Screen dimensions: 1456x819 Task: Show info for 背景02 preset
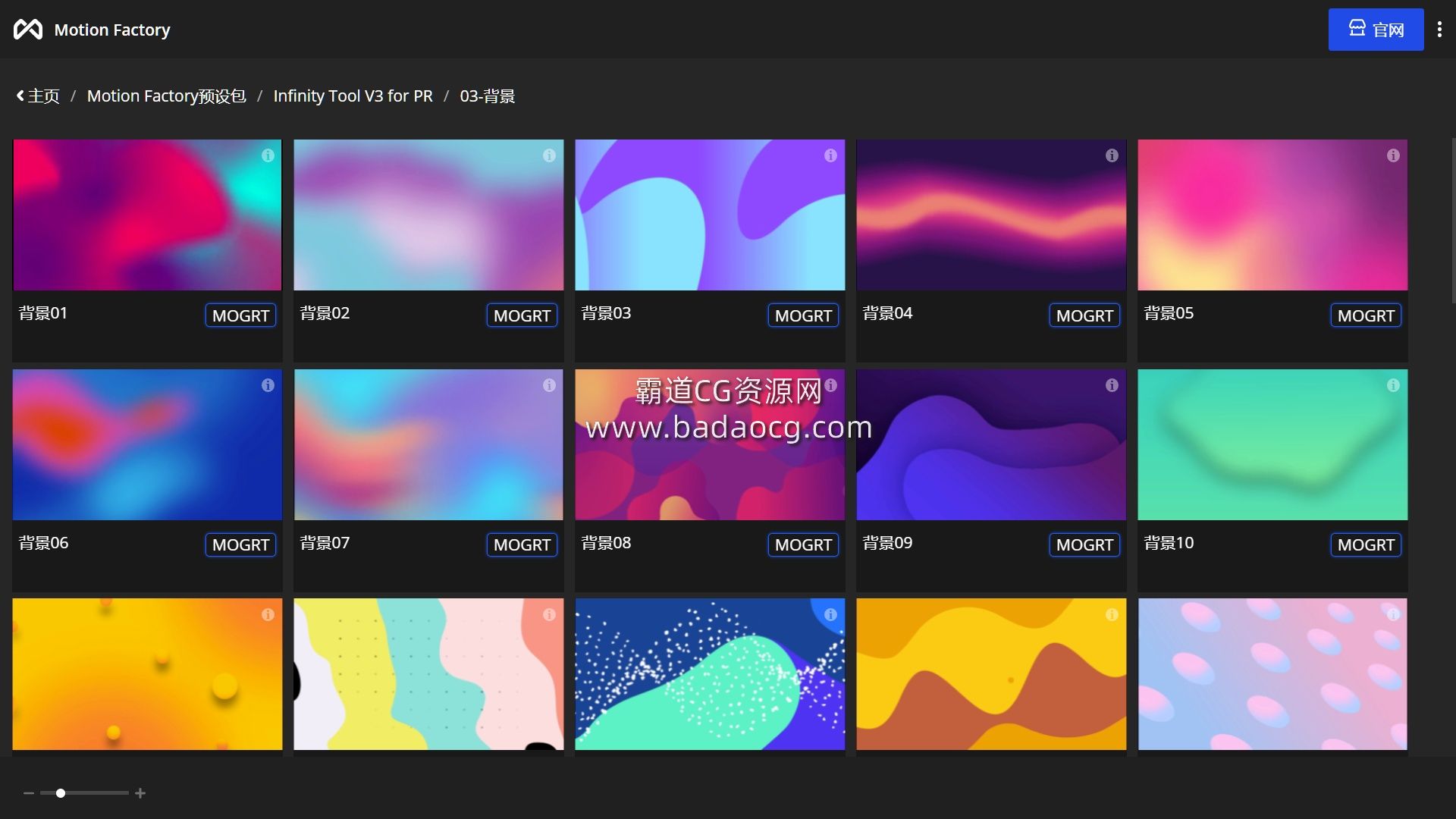pyautogui.click(x=549, y=155)
